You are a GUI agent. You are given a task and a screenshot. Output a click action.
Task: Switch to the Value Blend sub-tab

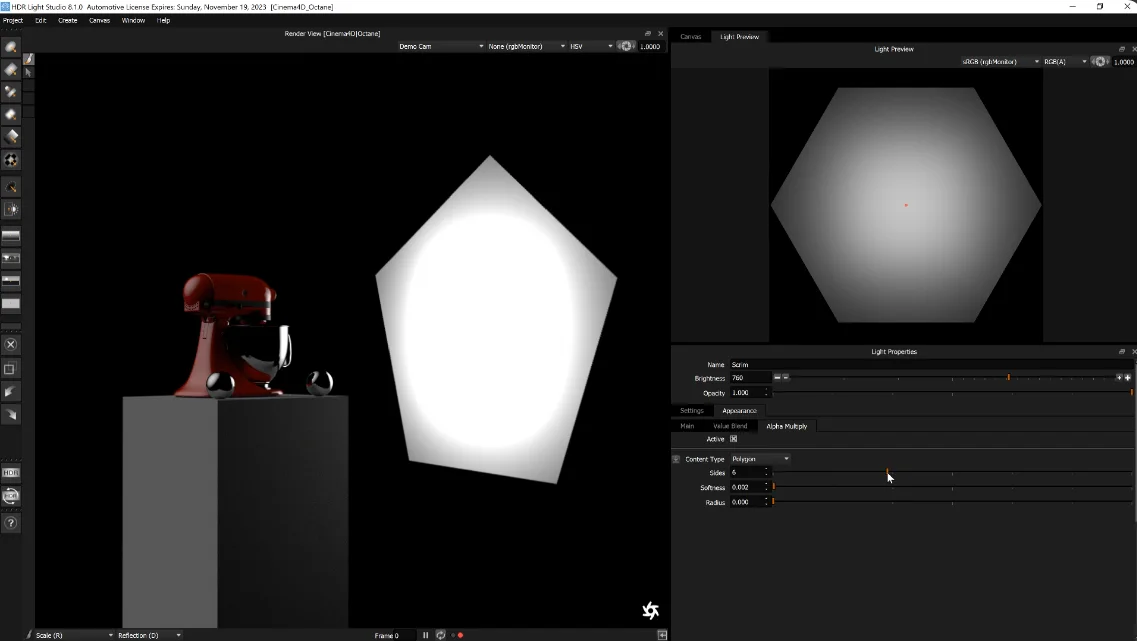729,426
